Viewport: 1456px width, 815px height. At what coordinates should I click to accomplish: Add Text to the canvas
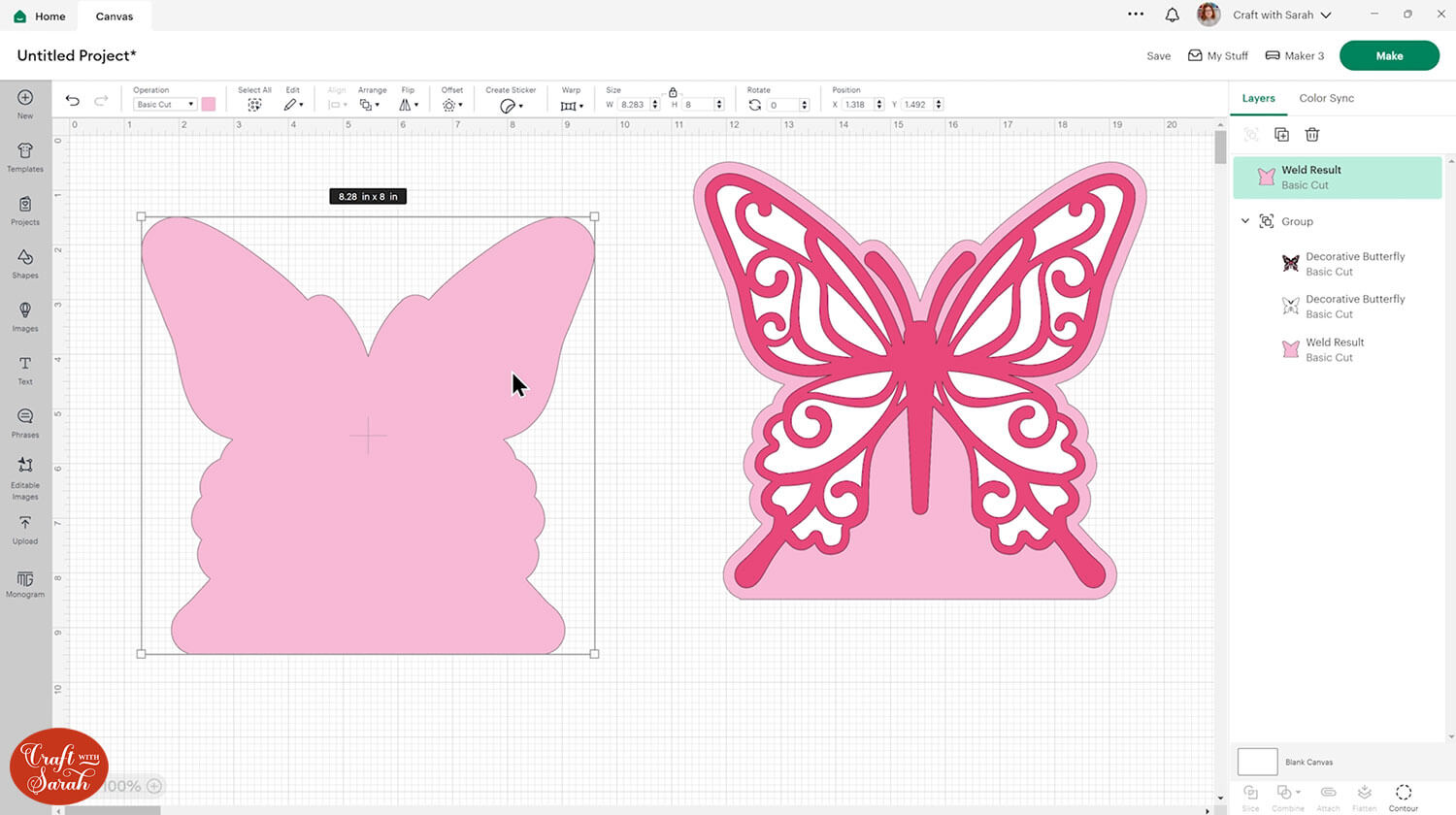25,369
